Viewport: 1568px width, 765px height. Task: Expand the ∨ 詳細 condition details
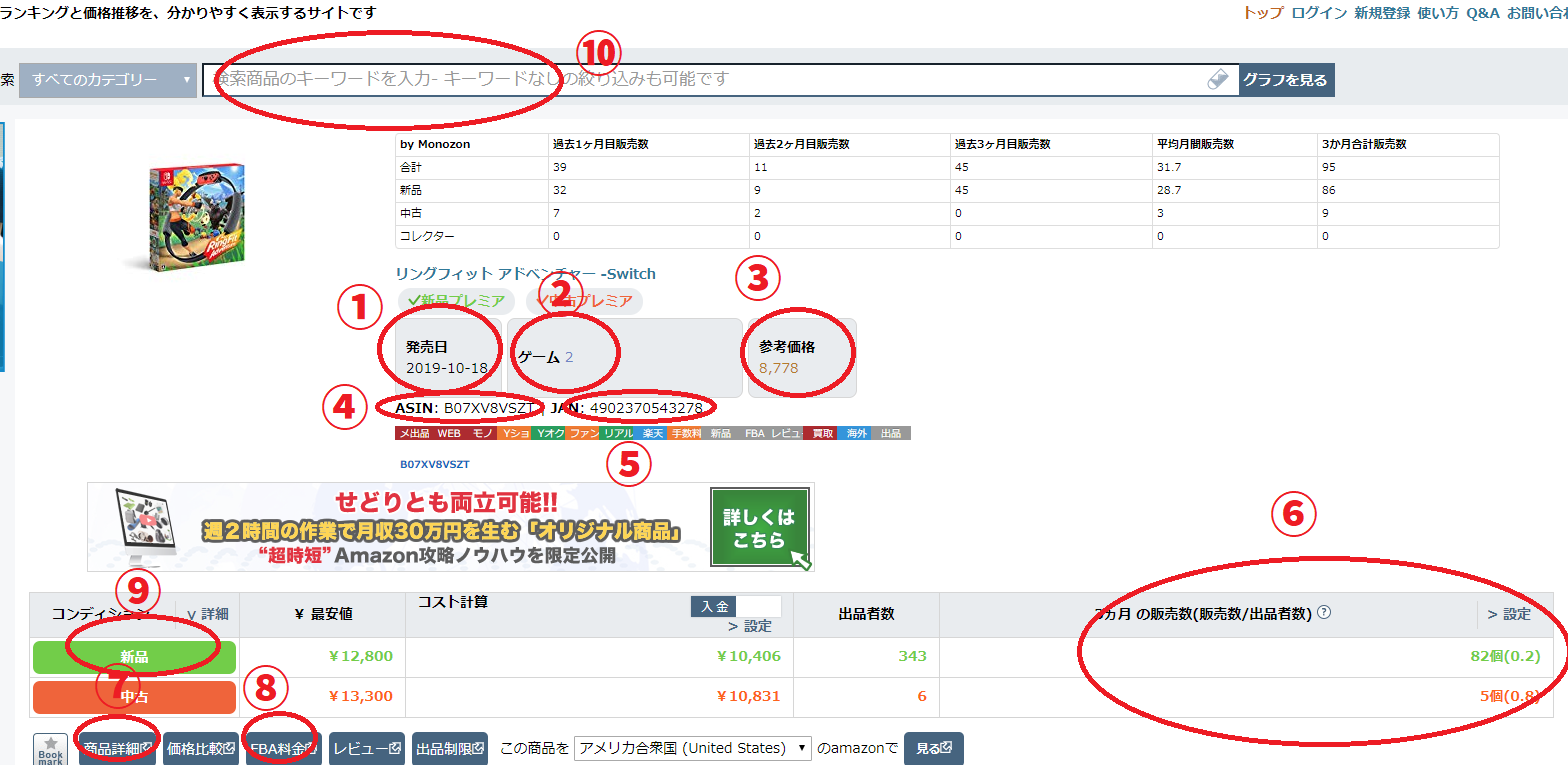[208, 614]
